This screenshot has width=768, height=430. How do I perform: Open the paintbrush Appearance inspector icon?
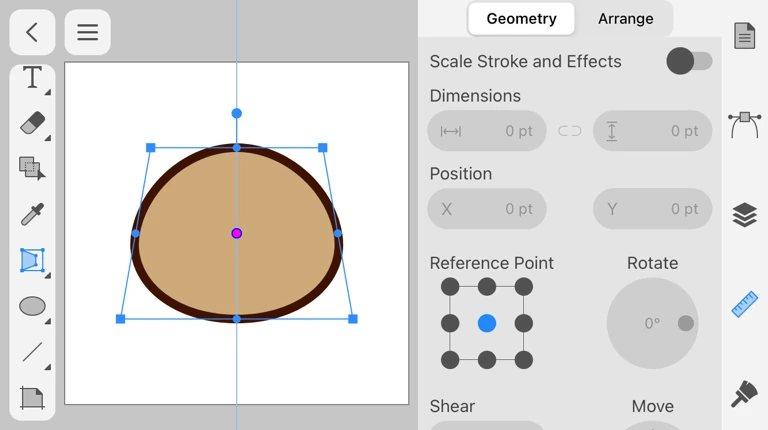click(x=744, y=394)
